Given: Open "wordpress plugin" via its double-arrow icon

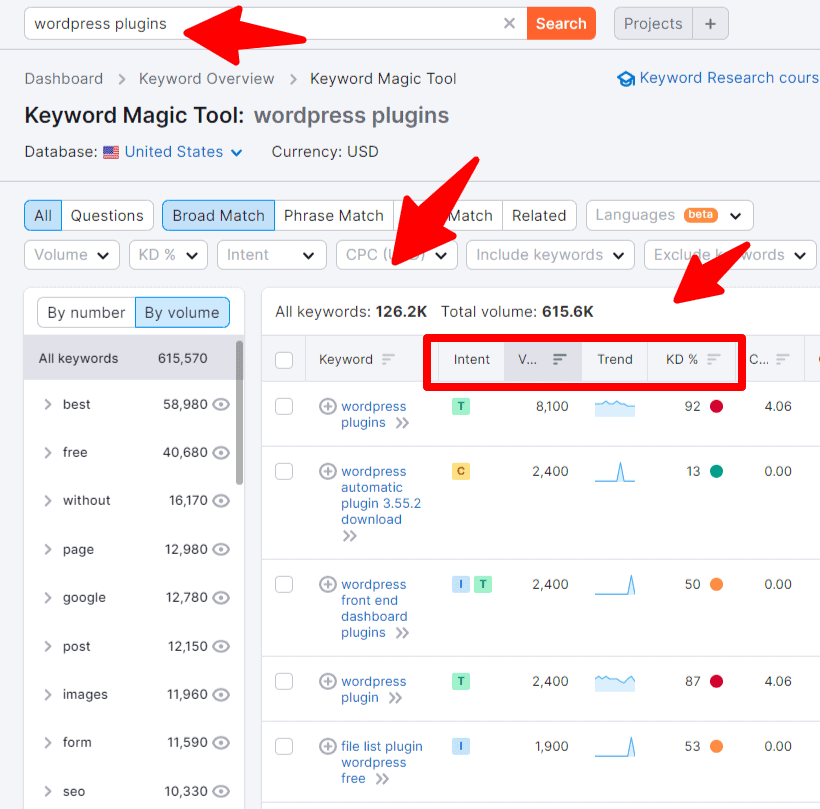Looking at the screenshot, I should point(394,697).
